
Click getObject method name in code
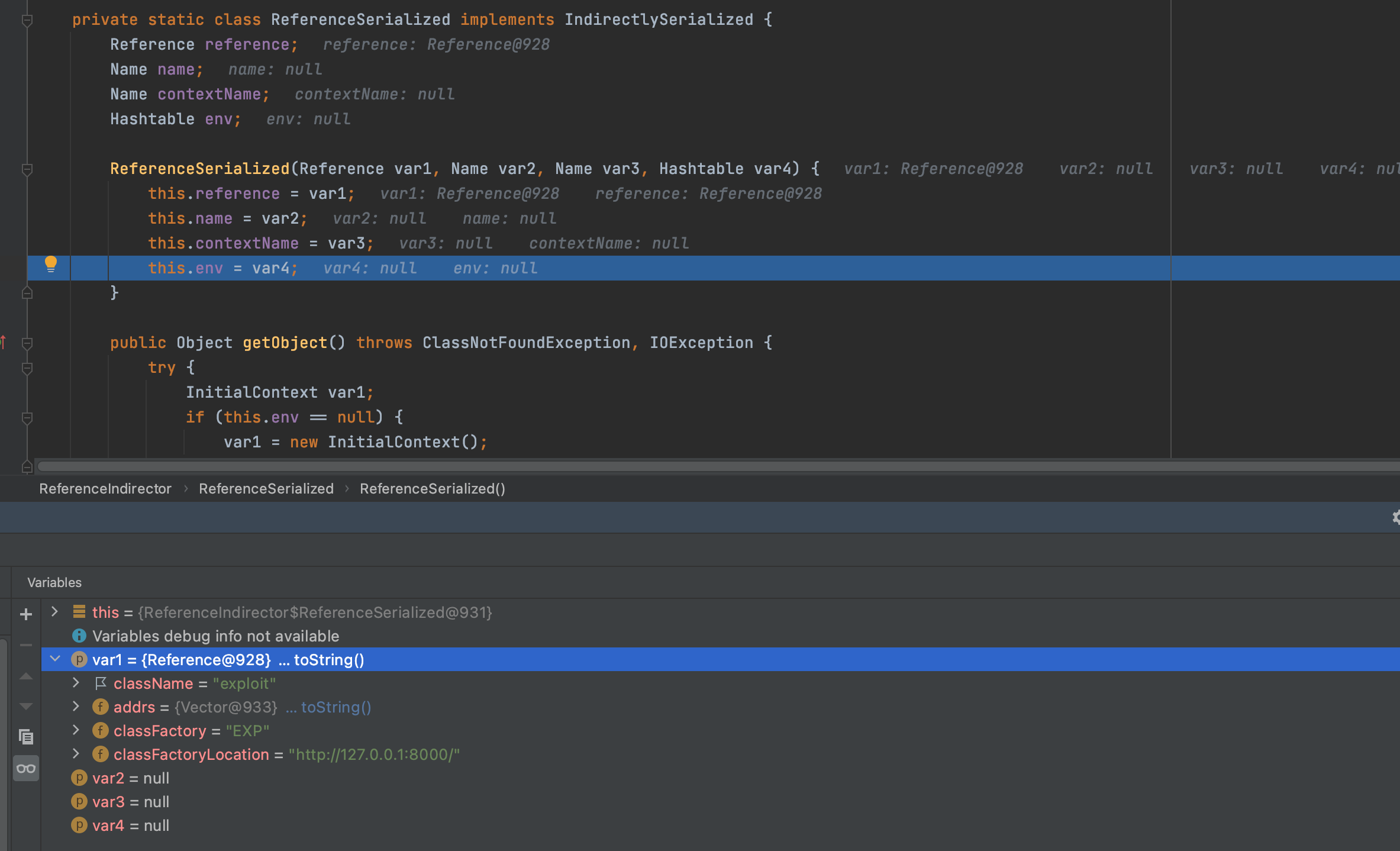285,343
